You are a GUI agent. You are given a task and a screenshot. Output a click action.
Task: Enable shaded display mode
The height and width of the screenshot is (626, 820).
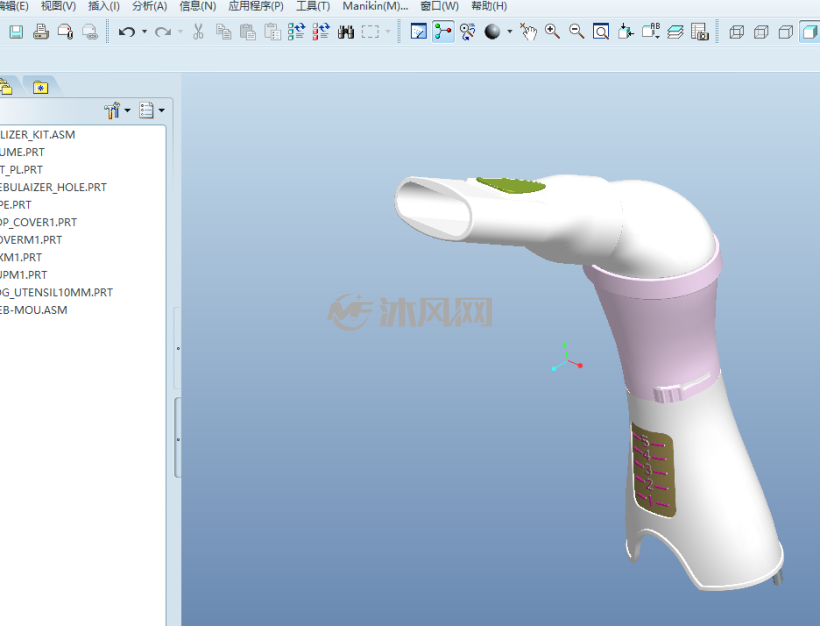click(x=810, y=32)
